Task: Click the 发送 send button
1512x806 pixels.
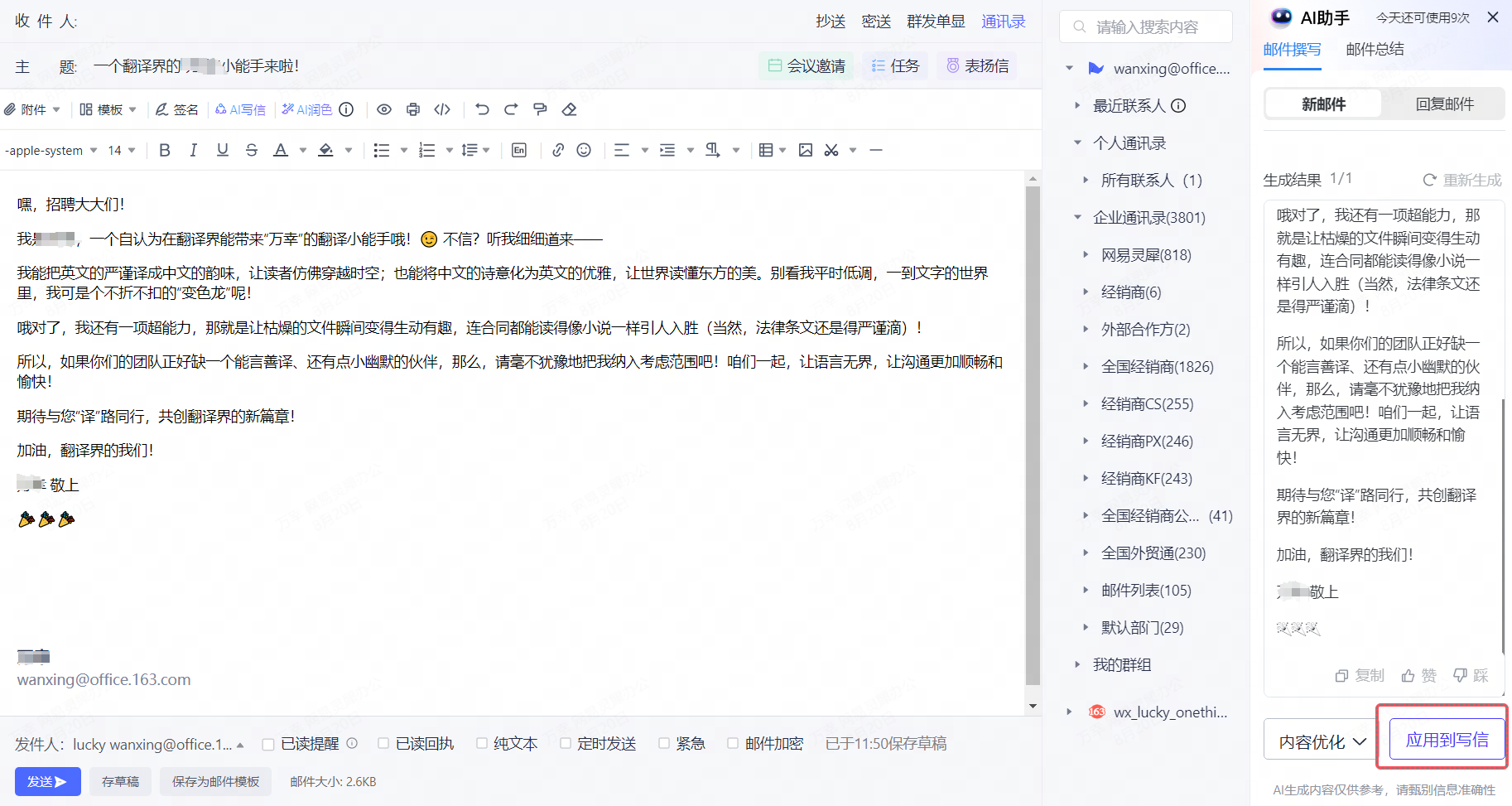Action: [48, 781]
